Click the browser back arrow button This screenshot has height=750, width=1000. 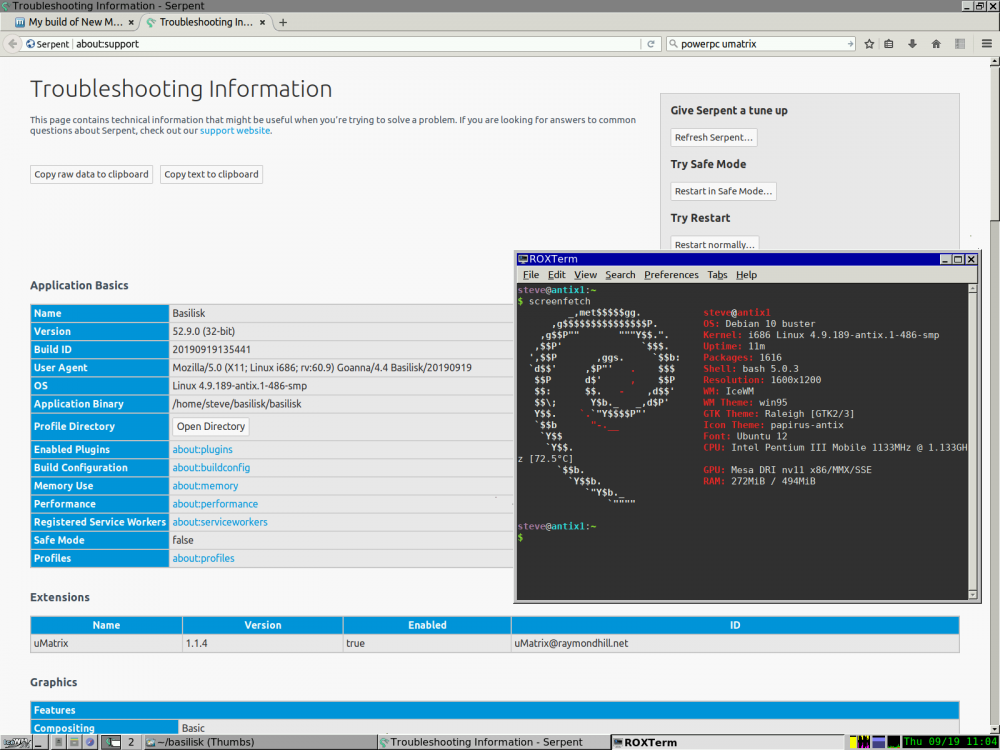coord(13,44)
